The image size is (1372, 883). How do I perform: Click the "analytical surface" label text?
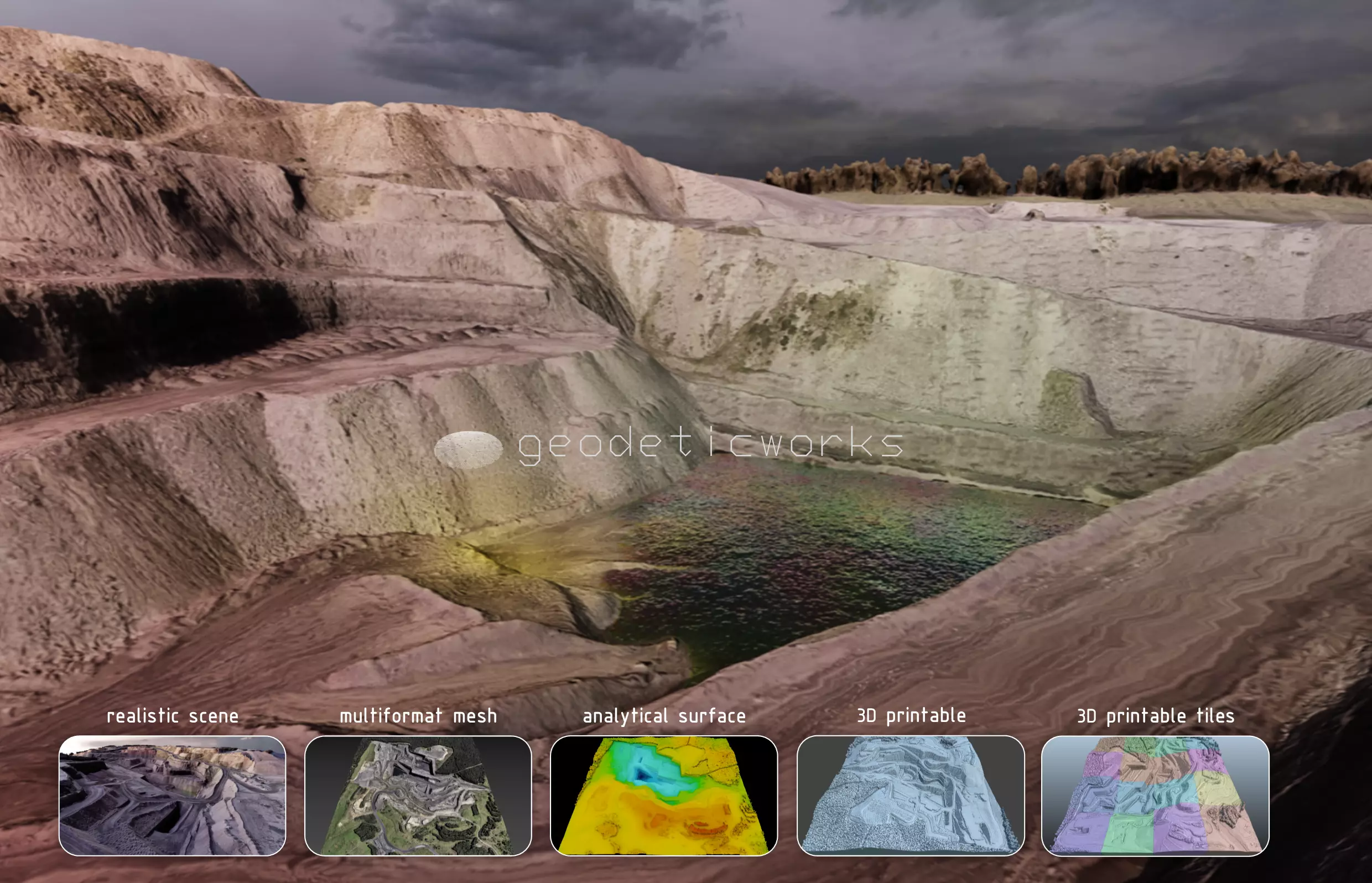click(664, 715)
